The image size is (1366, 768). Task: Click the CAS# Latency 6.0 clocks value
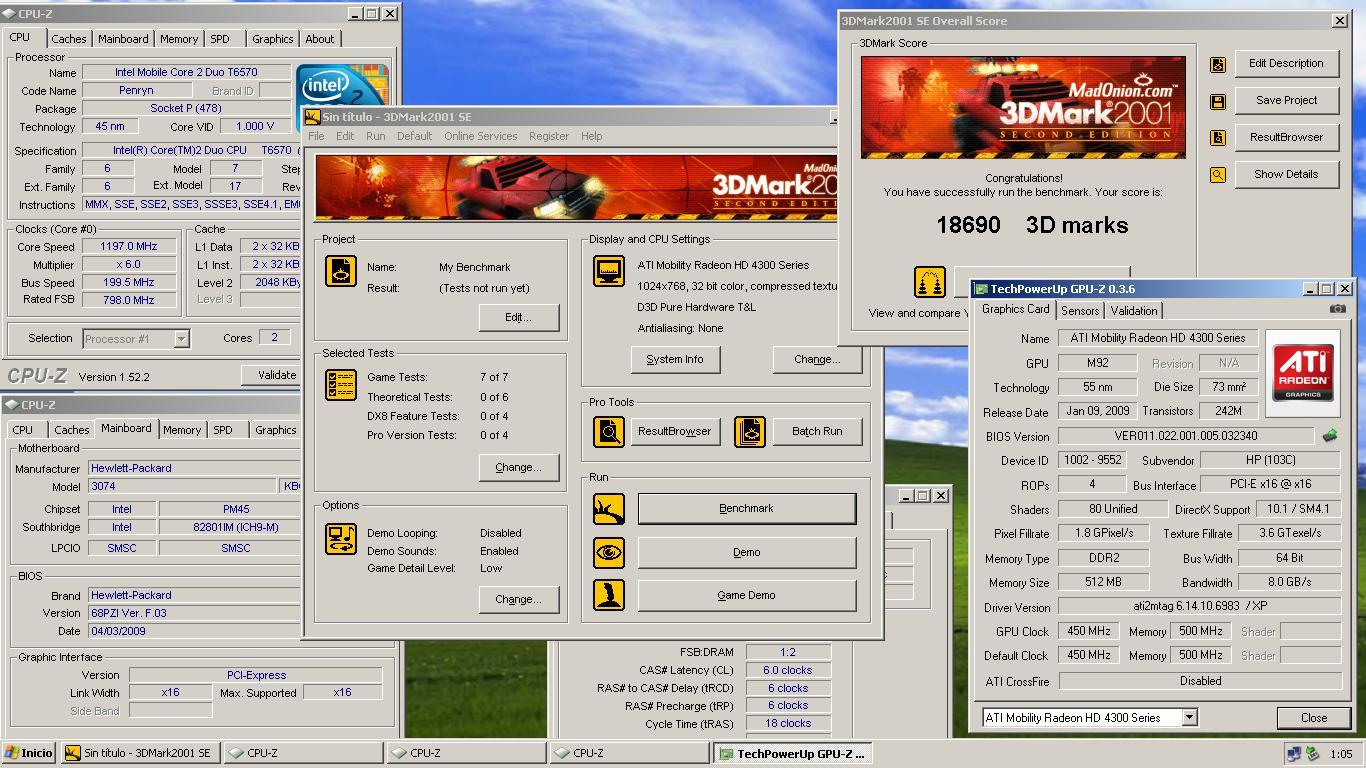pyautogui.click(x=788, y=670)
